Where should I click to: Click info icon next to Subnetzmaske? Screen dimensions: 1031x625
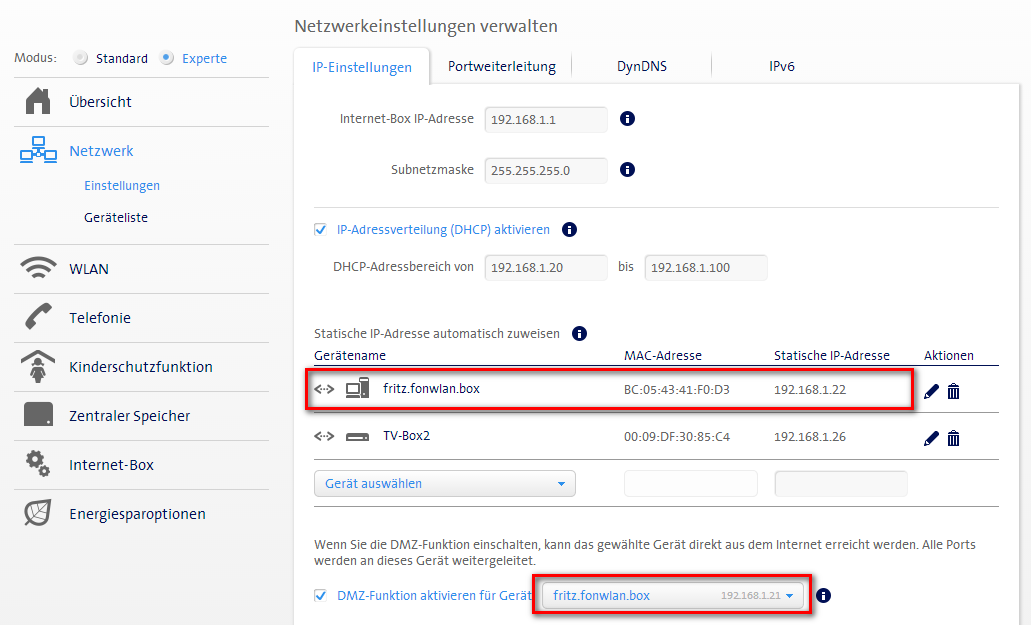[628, 170]
